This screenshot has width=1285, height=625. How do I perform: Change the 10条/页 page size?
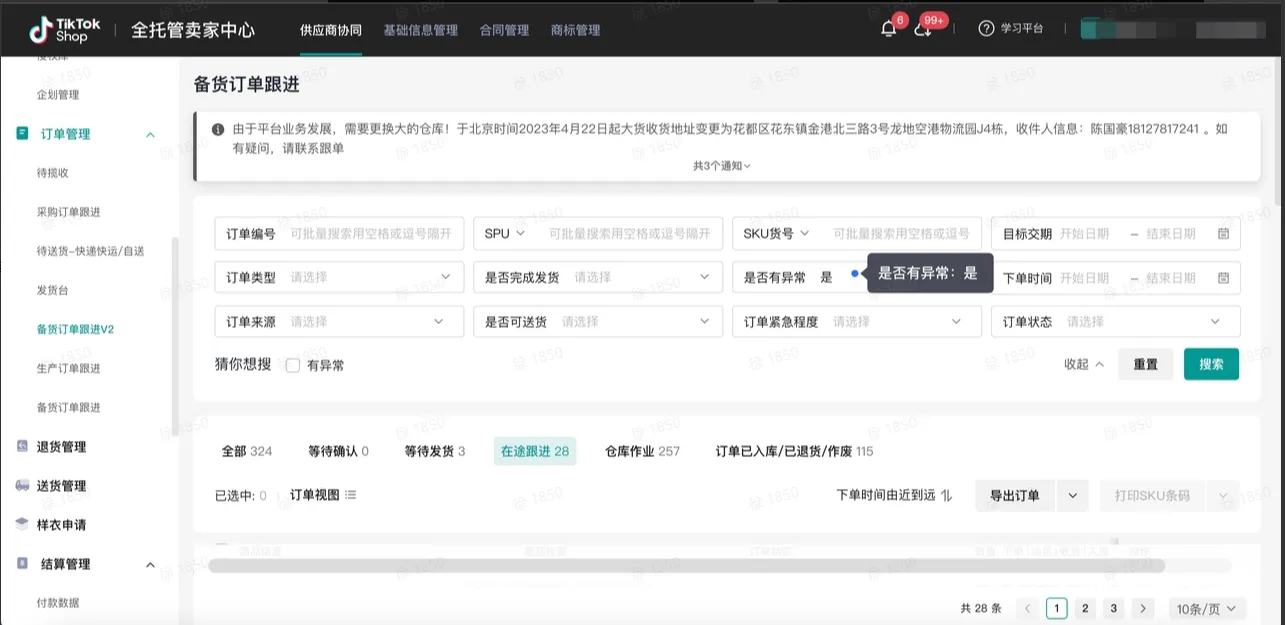pyautogui.click(x=1207, y=608)
